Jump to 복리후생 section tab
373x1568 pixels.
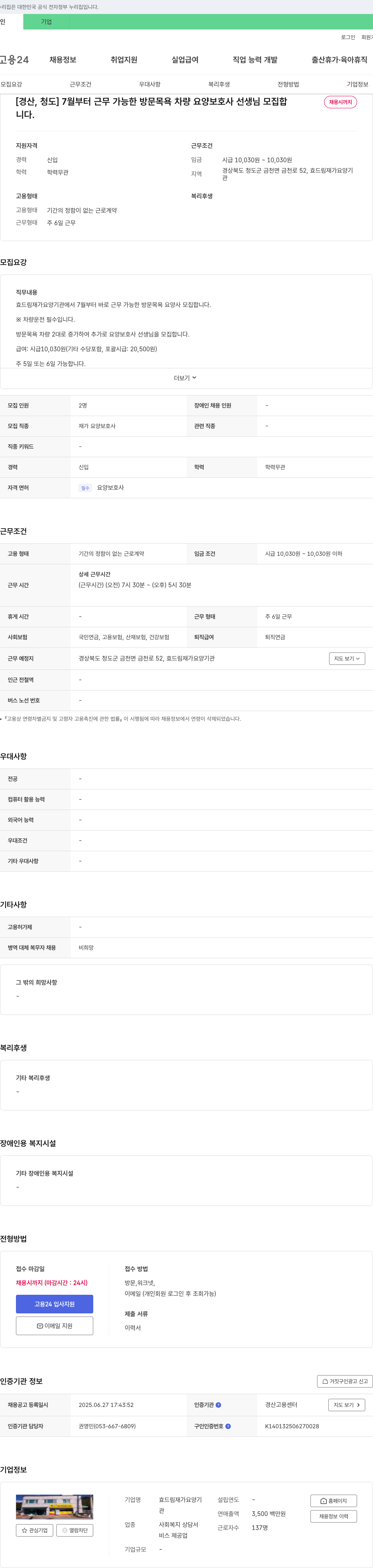tap(219, 84)
